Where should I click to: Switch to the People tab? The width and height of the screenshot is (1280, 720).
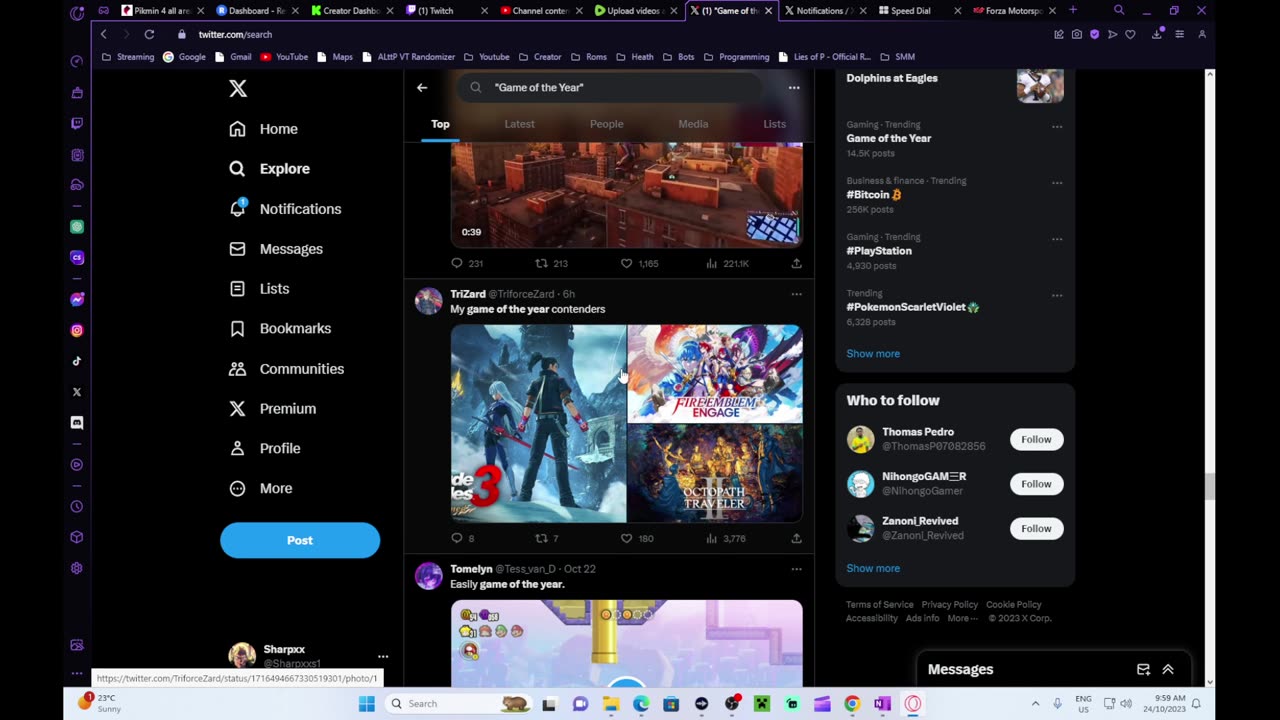606,124
